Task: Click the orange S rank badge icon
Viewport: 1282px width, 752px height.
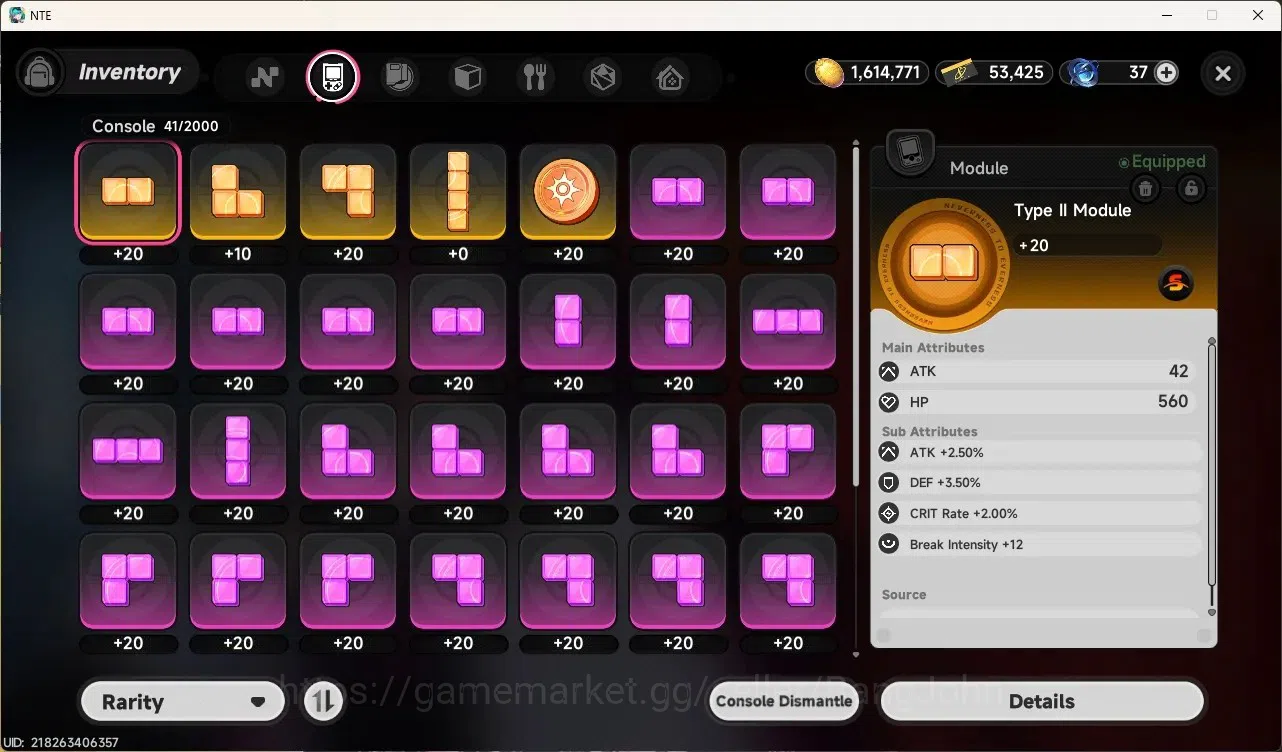Action: click(x=1176, y=285)
